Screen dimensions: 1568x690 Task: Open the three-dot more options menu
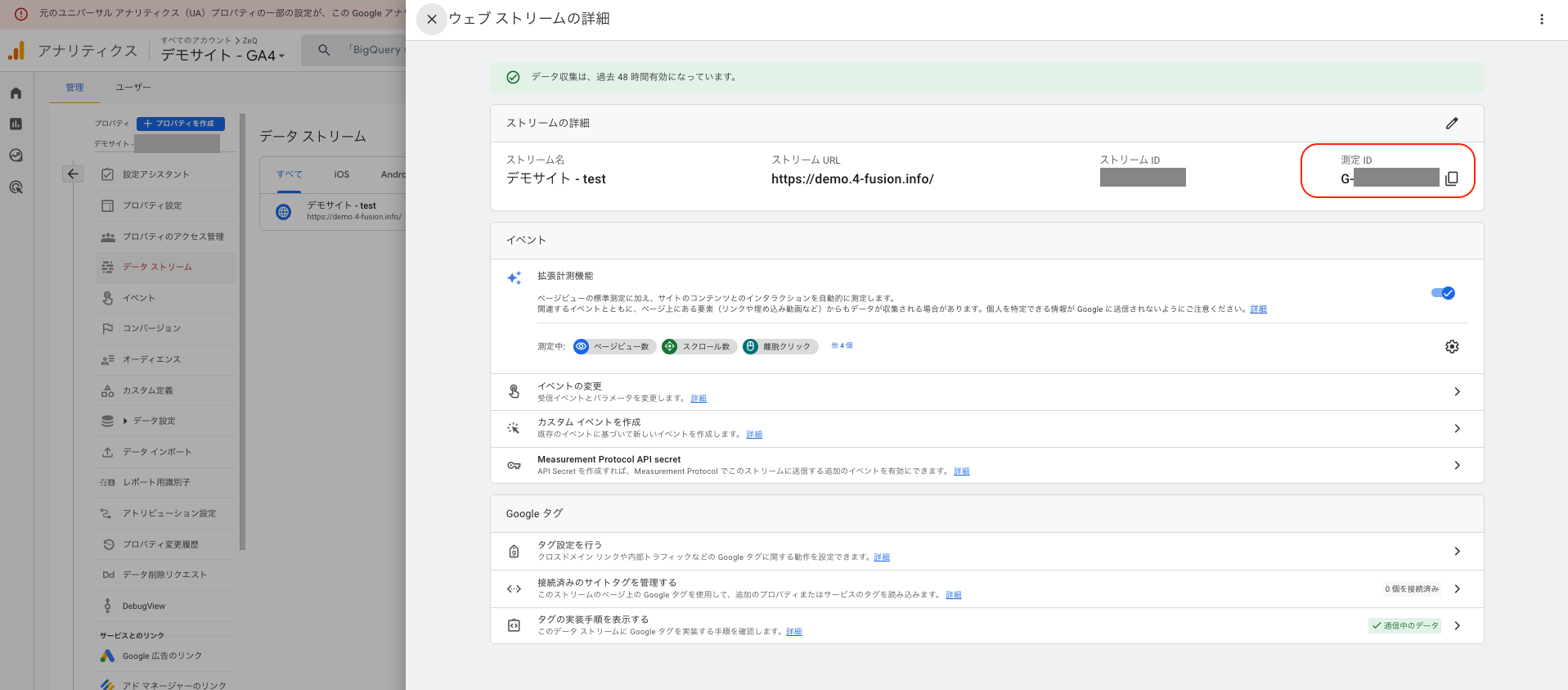point(1542,19)
